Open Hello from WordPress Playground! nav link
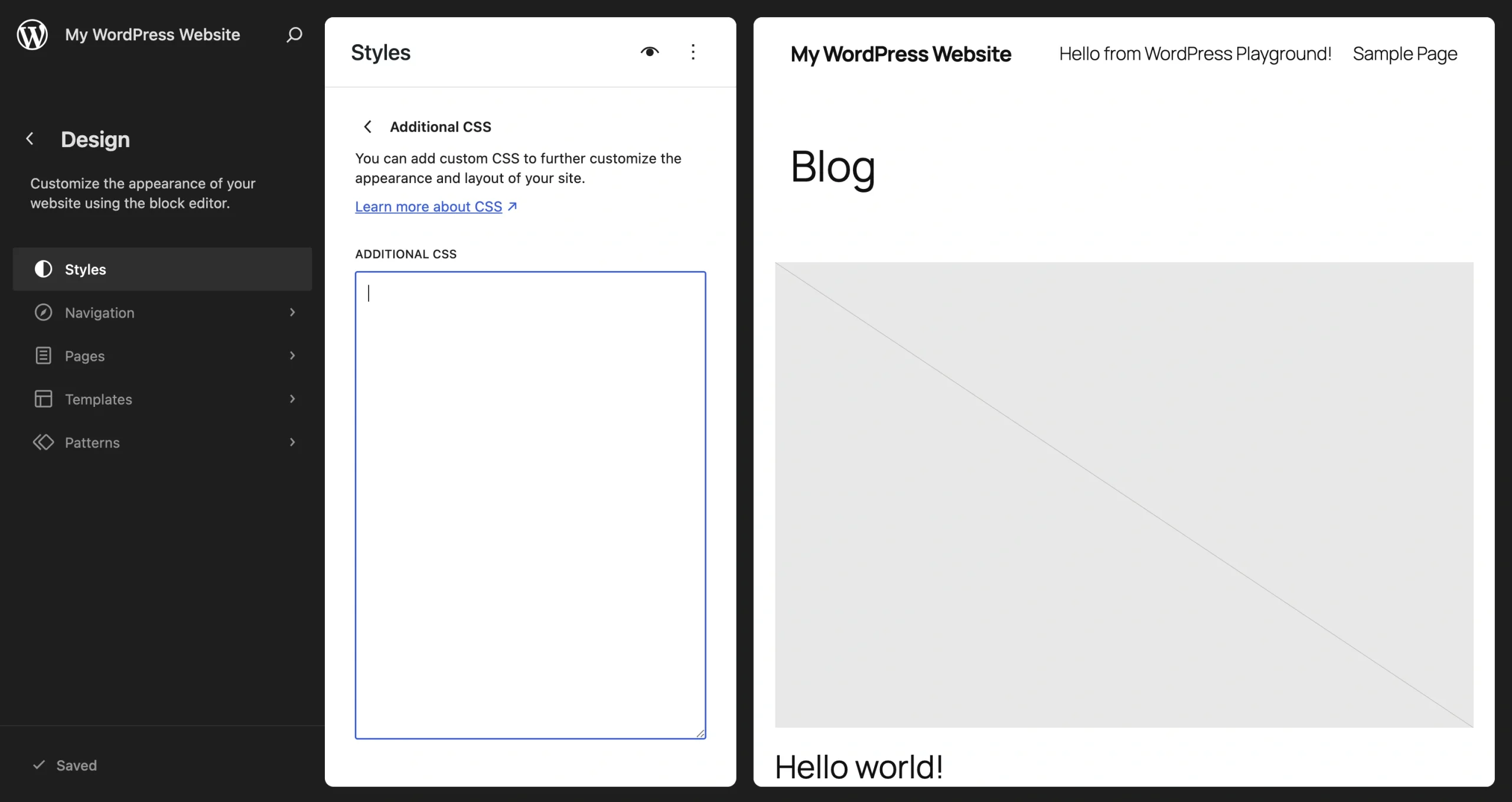The image size is (1512, 802). coord(1195,54)
